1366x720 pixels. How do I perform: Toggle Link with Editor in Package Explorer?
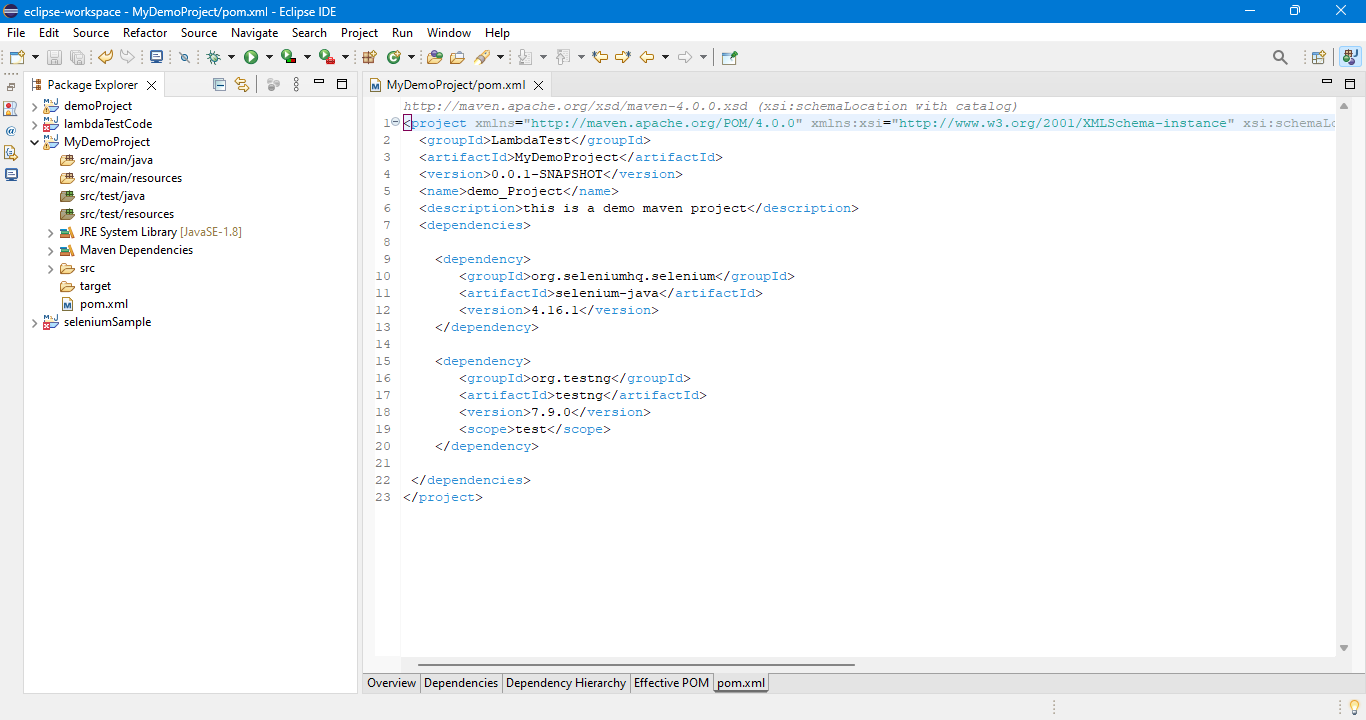(241, 85)
